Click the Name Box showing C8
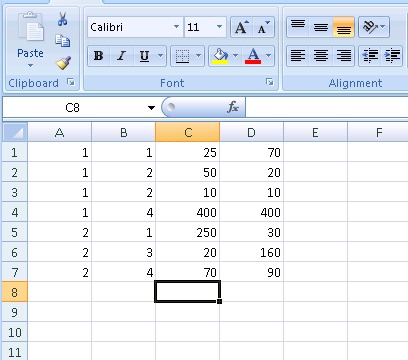 point(73,108)
